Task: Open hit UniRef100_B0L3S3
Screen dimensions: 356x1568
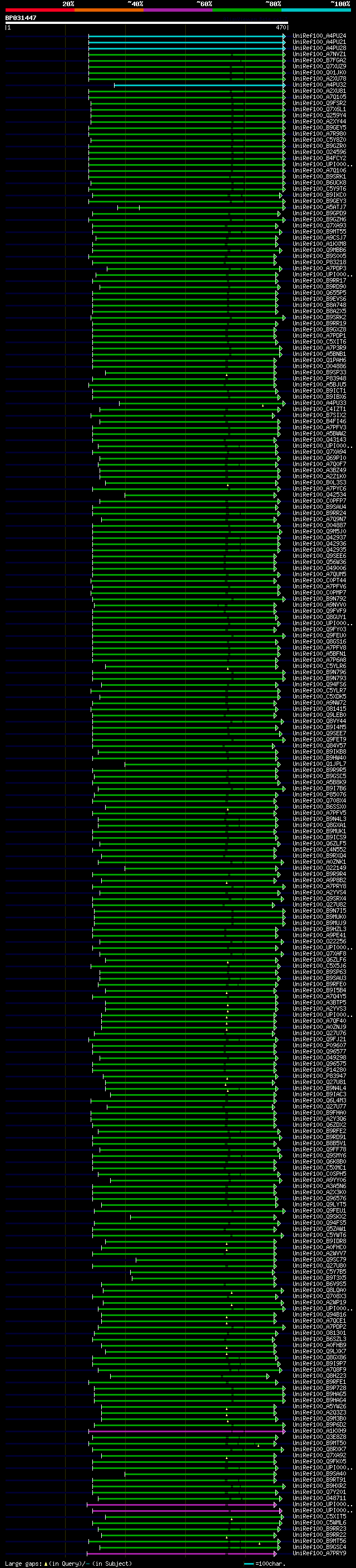Action: pos(319,483)
